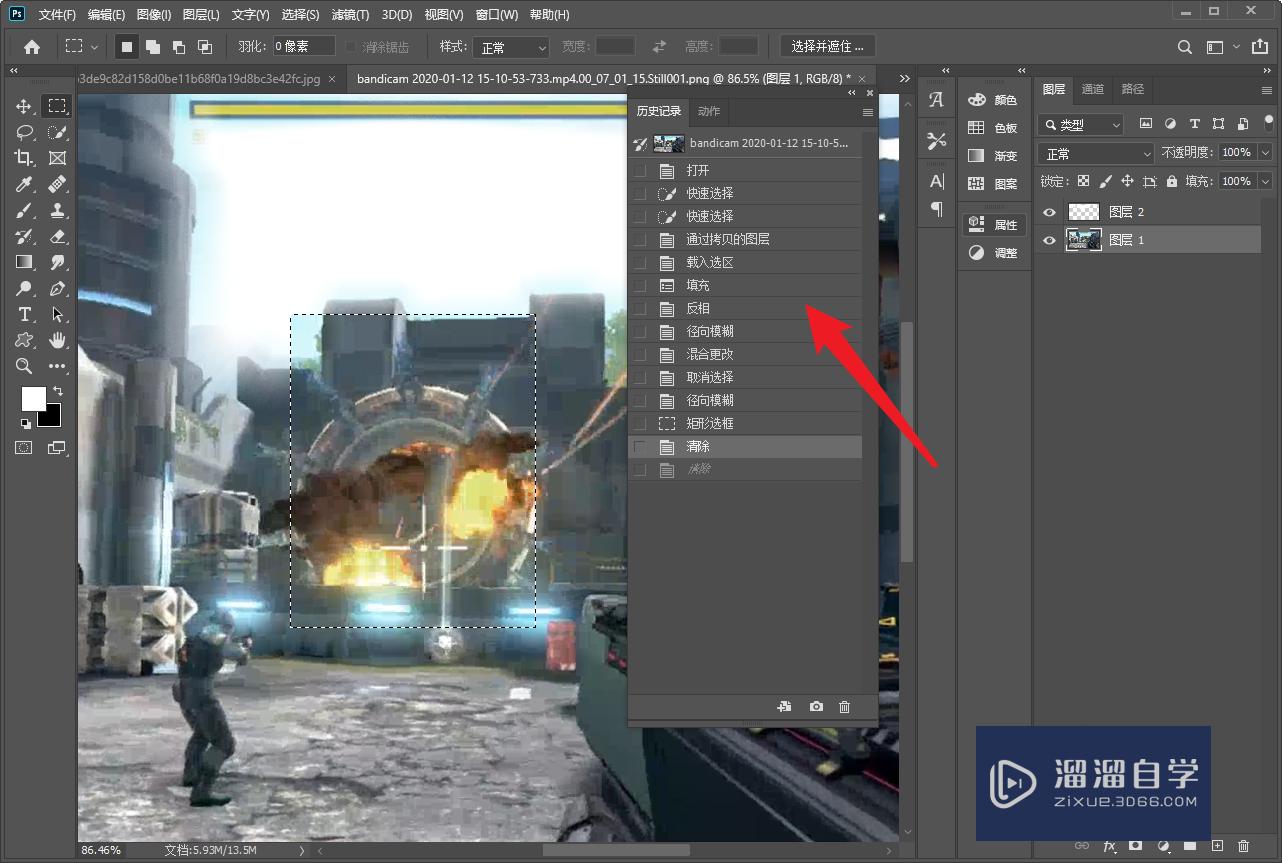The image size is (1282, 863).
Task: Reset default foreground and background colors
Action: point(25,424)
